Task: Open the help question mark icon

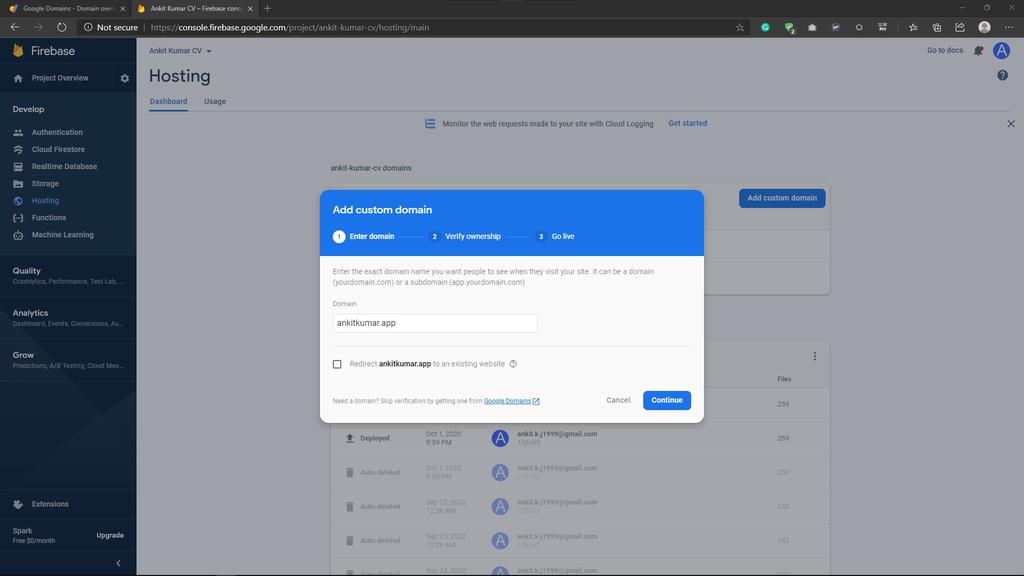Action: [1002, 76]
